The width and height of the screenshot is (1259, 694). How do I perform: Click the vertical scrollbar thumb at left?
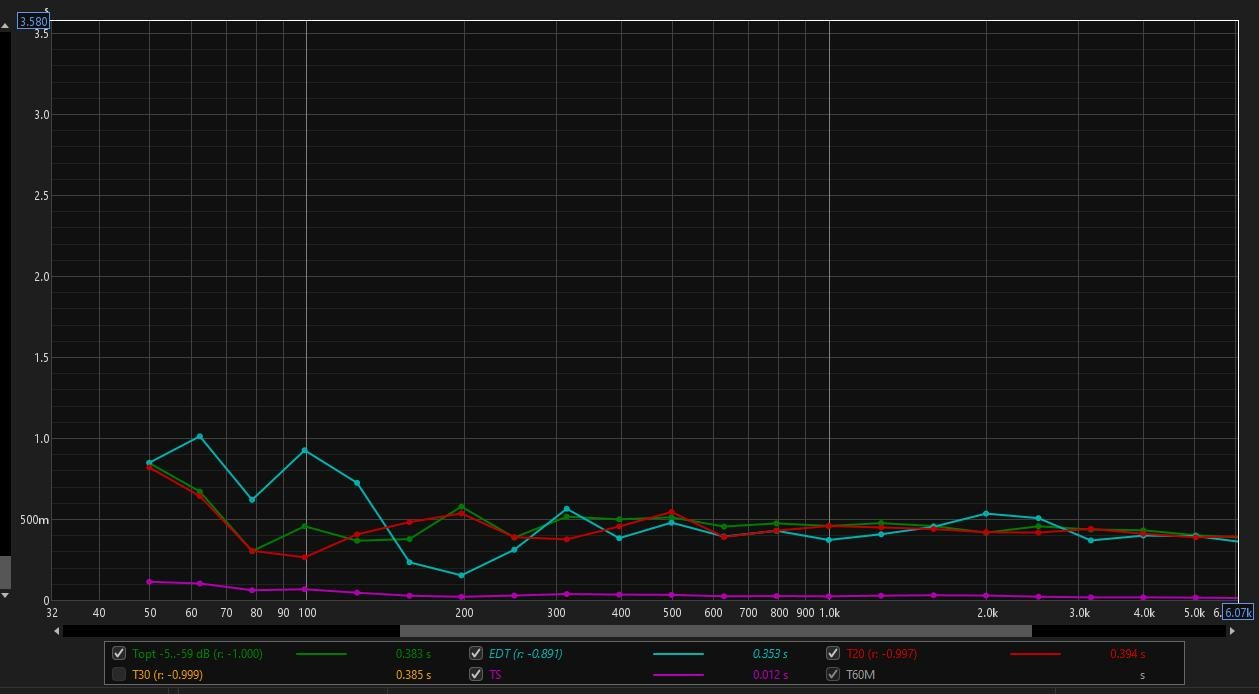[5, 572]
